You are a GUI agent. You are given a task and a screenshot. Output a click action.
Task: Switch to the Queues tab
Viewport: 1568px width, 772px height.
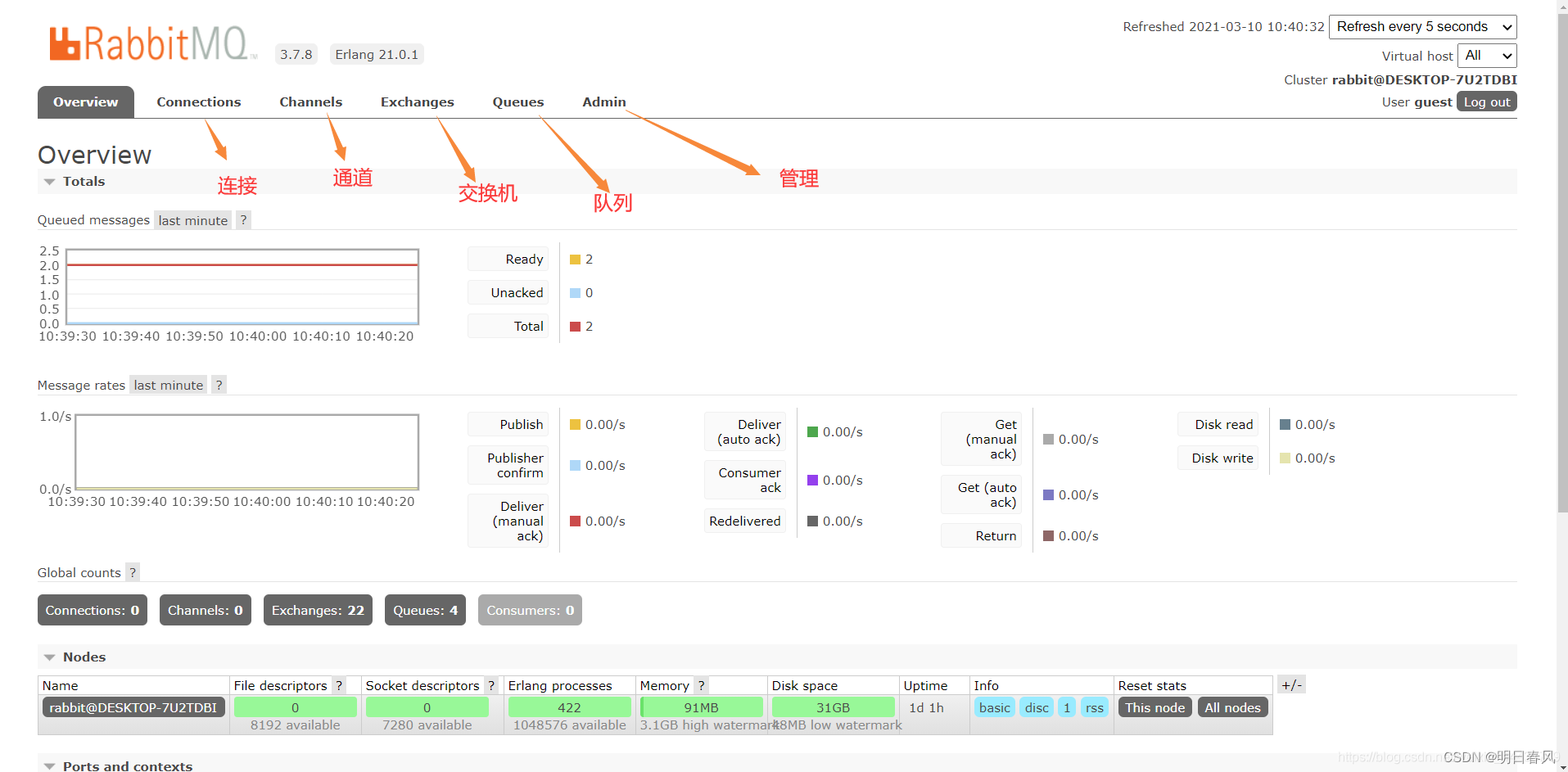point(517,102)
